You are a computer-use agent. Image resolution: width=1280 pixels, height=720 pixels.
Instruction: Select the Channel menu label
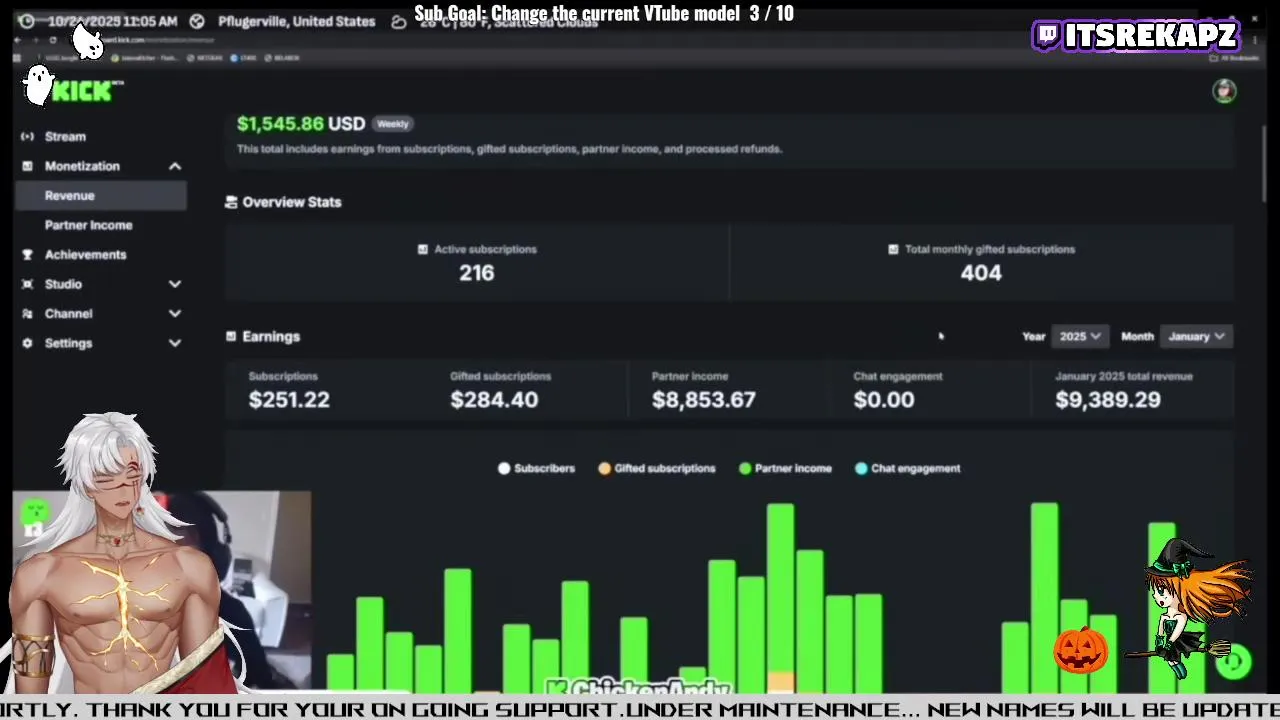[68, 314]
